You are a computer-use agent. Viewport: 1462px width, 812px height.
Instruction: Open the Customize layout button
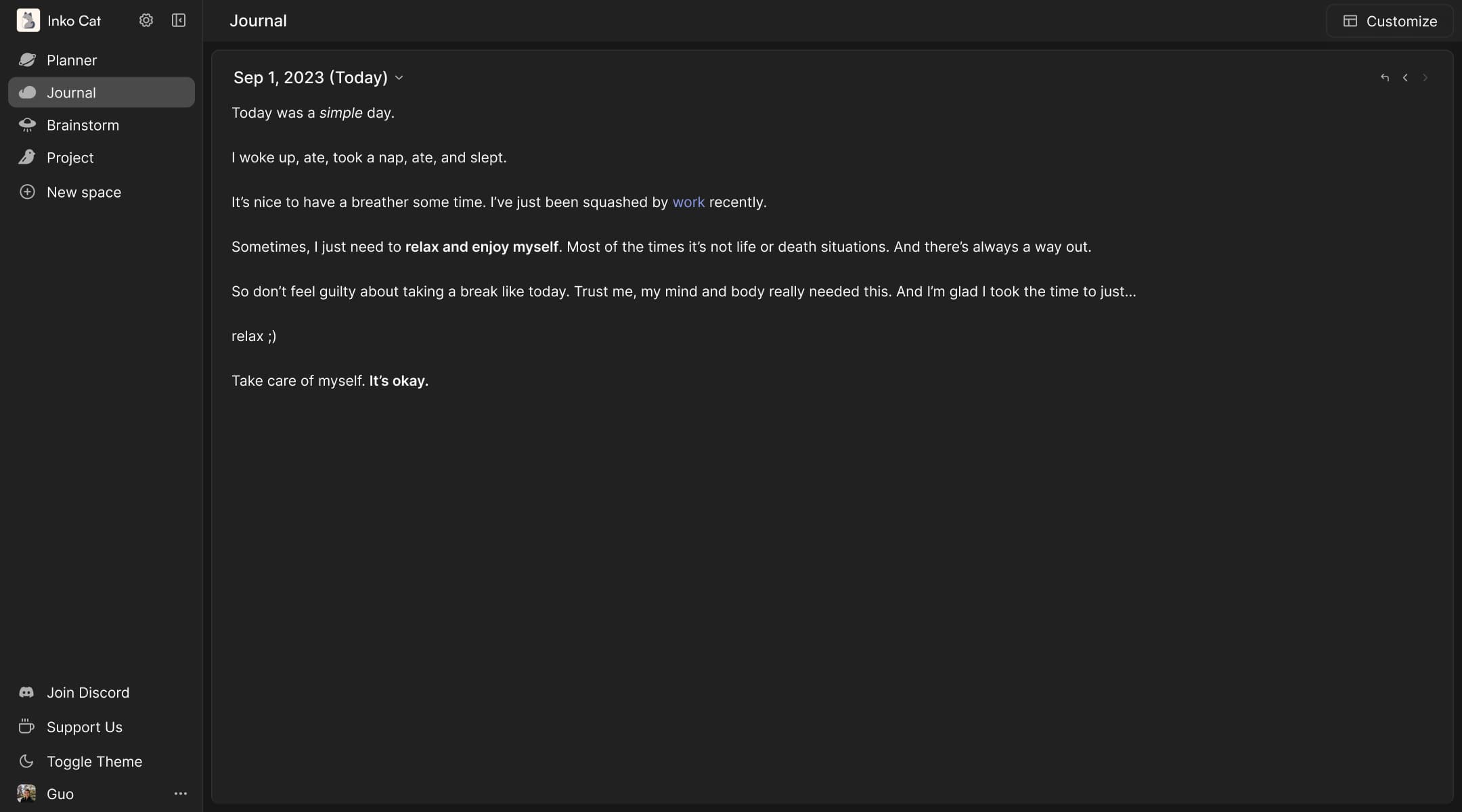[x=1390, y=21]
